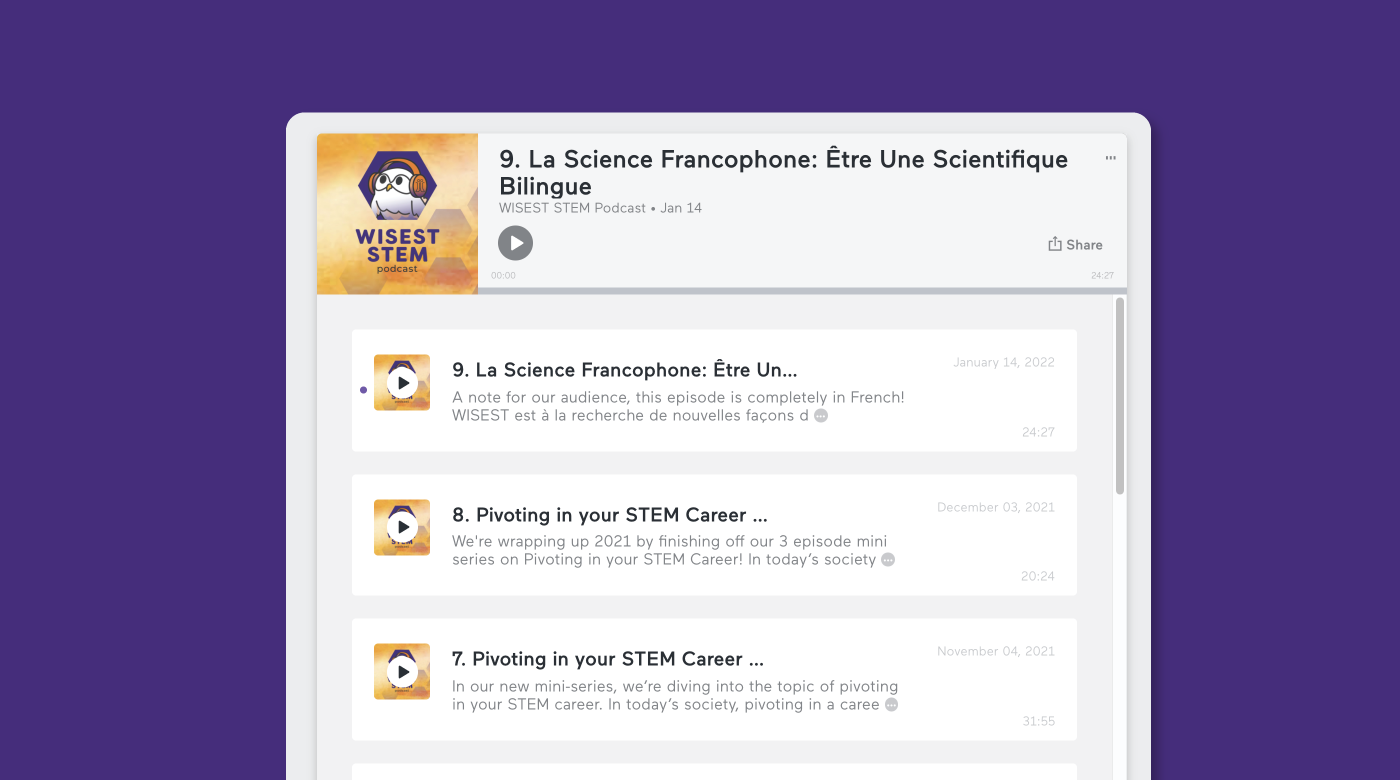Click the Share icon button
This screenshot has height=780, width=1400.
tap(1075, 244)
